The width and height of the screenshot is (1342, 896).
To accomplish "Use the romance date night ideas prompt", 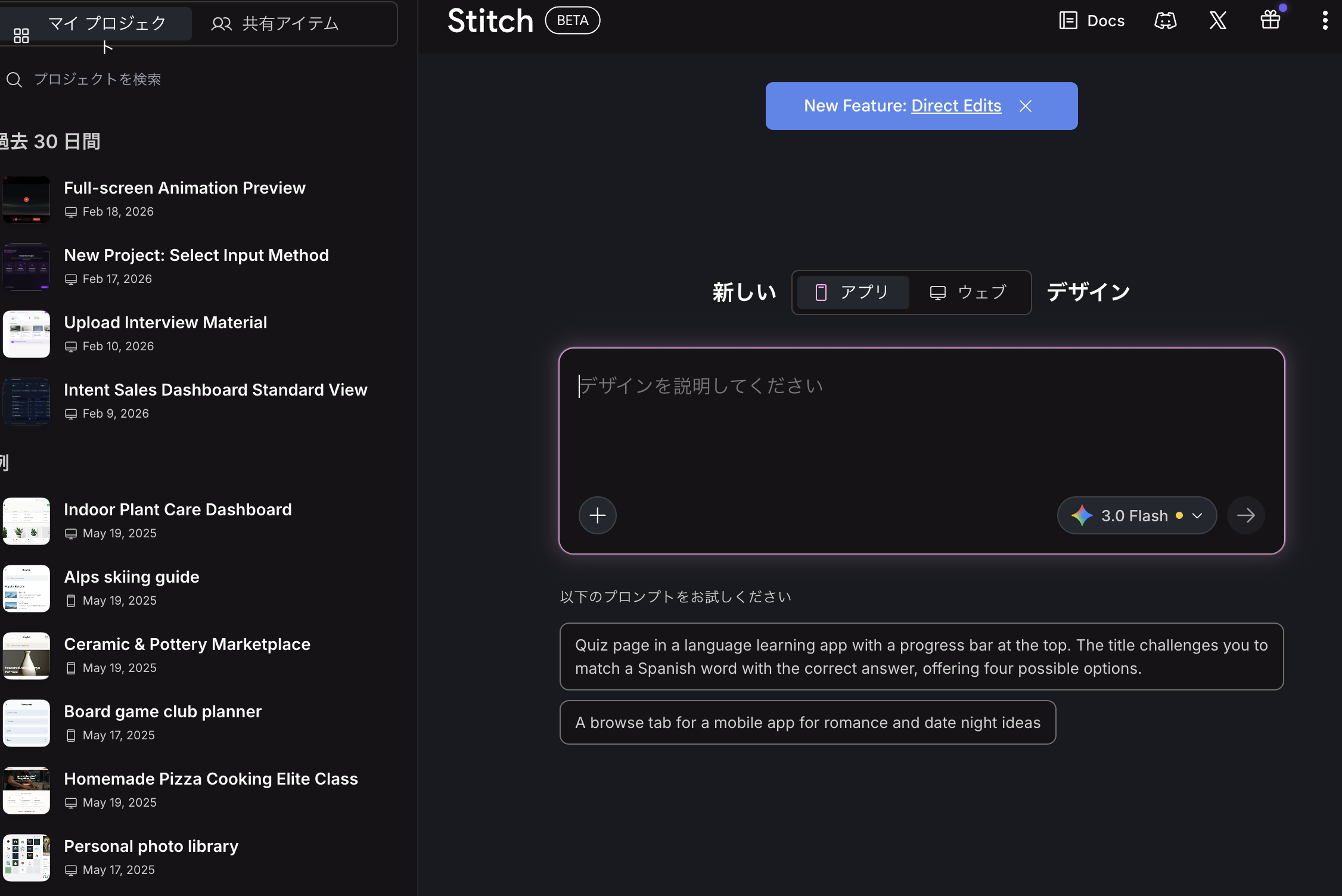I will pyautogui.click(x=807, y=723).
